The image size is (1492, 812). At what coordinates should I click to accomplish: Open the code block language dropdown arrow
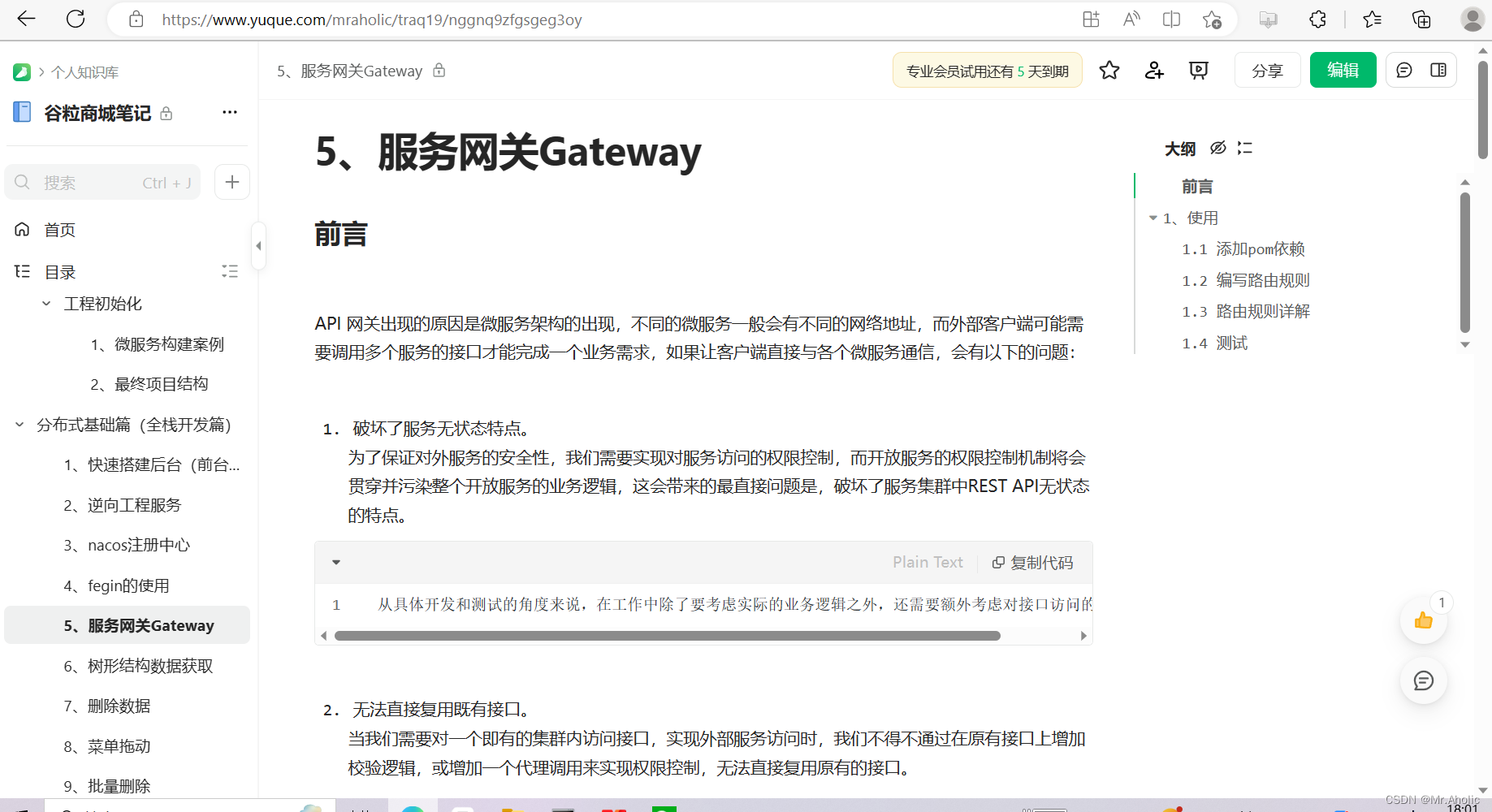click(335, 562)
